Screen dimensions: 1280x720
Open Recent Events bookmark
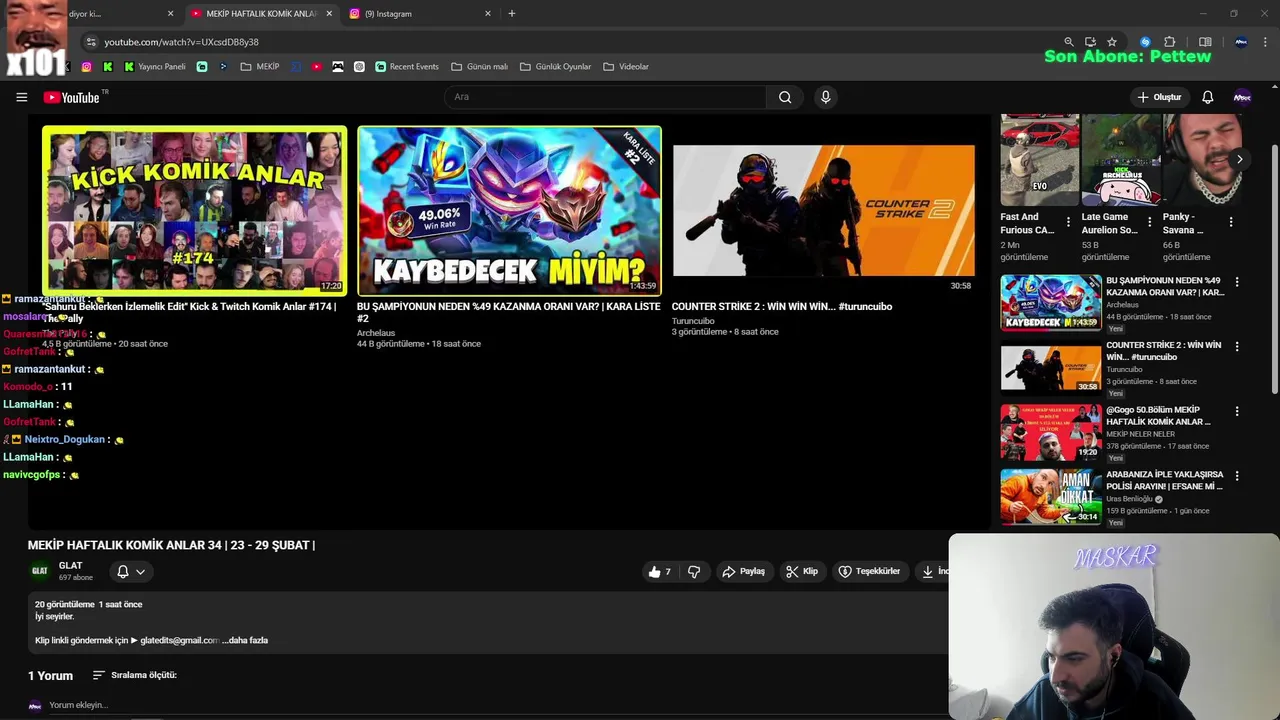pos(407,67)
